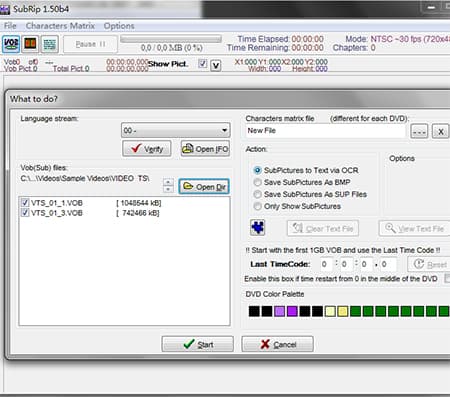The height and width of the screenshot is (407, 450).
Task: Select Save SubPictures As BMP option
Action: coord(257,182)
